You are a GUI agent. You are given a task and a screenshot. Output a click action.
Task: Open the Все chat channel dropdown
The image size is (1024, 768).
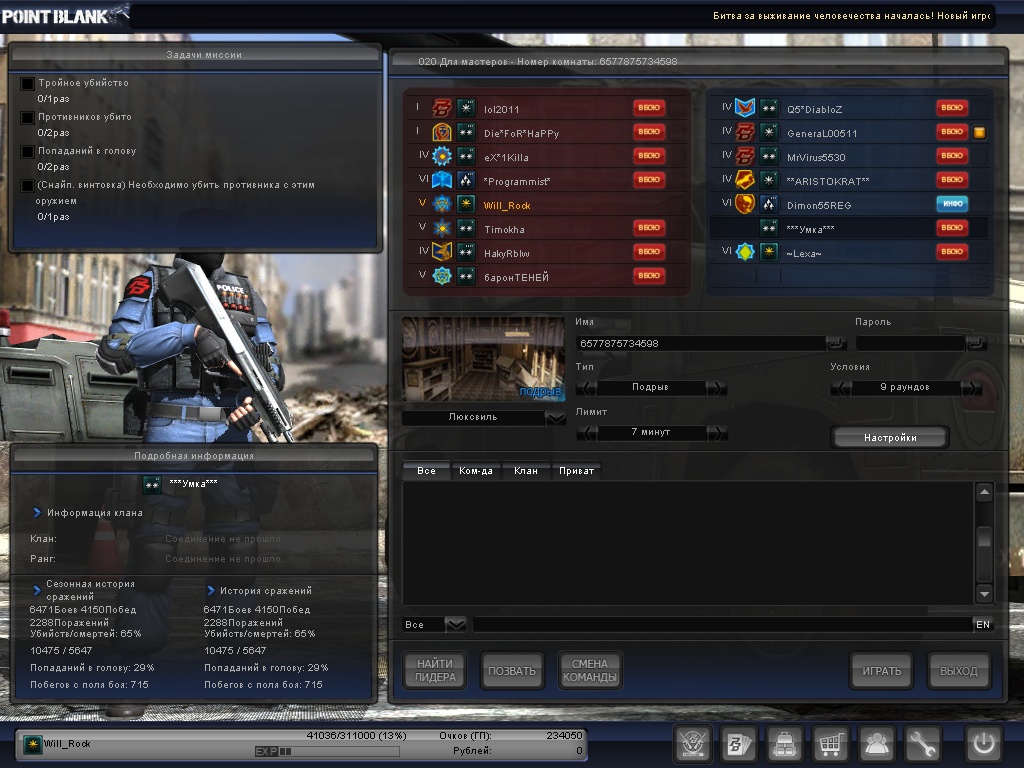click(455, 625)
